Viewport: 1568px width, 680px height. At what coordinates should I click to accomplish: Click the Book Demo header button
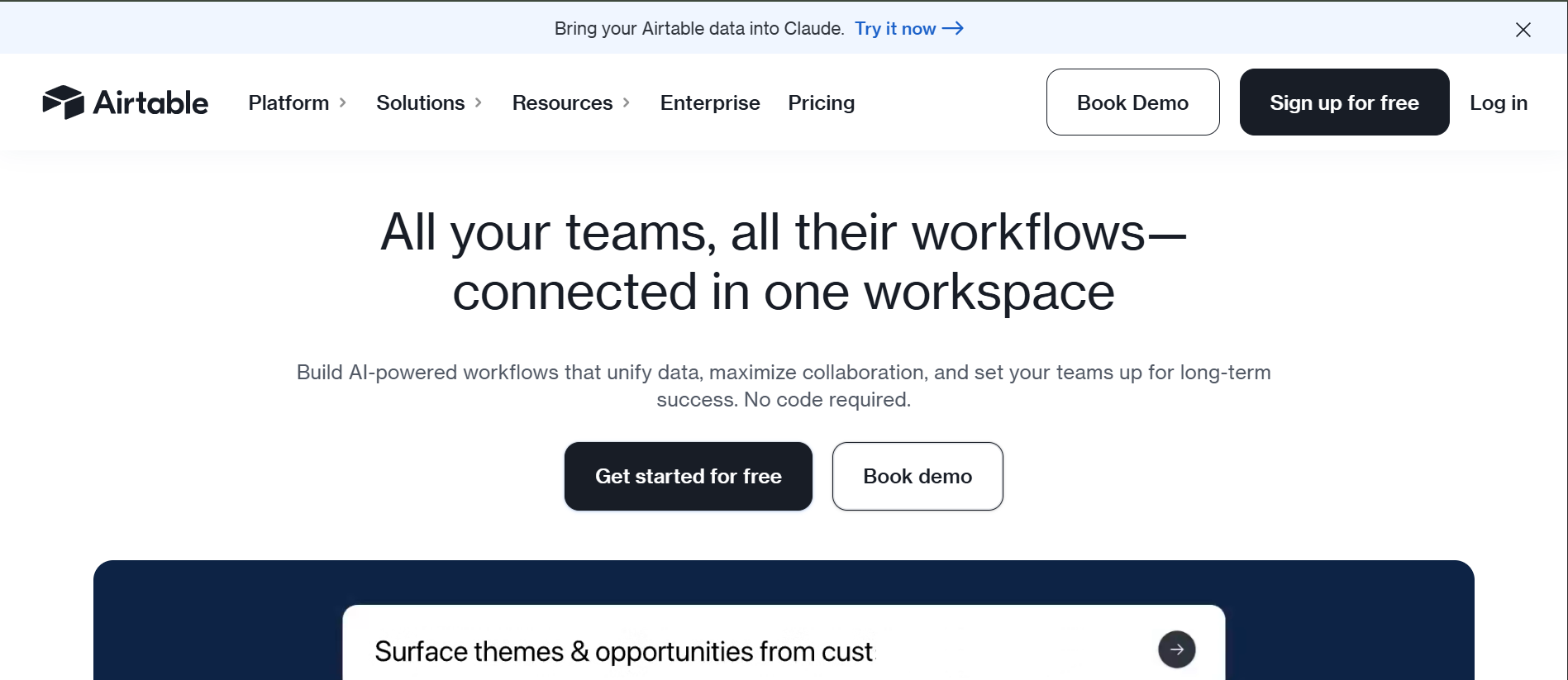coord(1132,102)
